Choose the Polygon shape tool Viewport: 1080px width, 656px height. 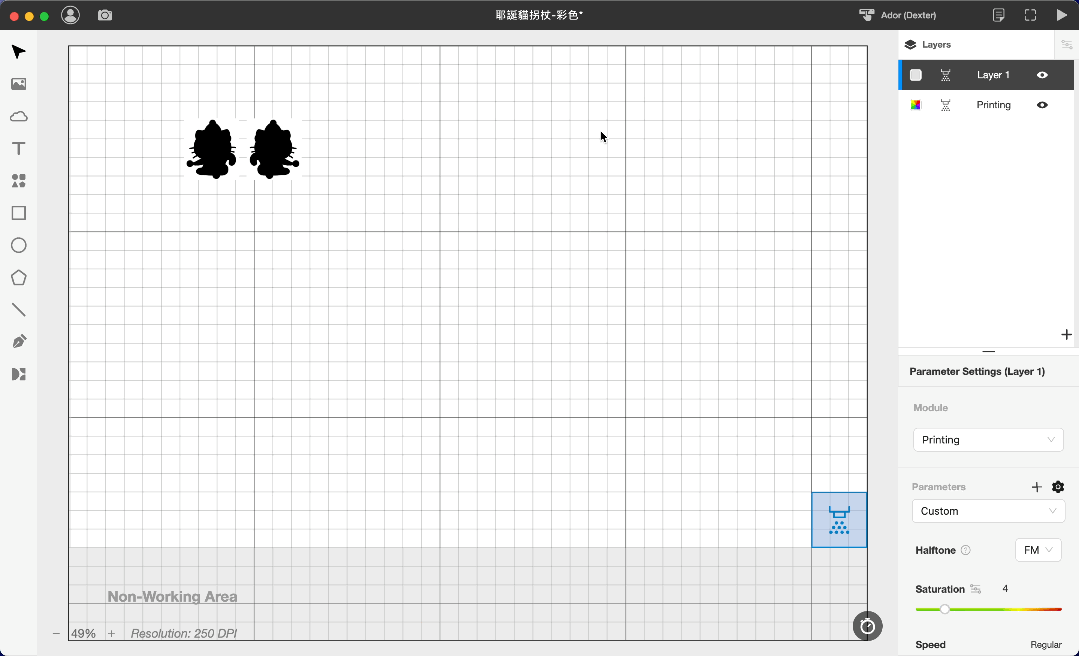tap(19, 278)
